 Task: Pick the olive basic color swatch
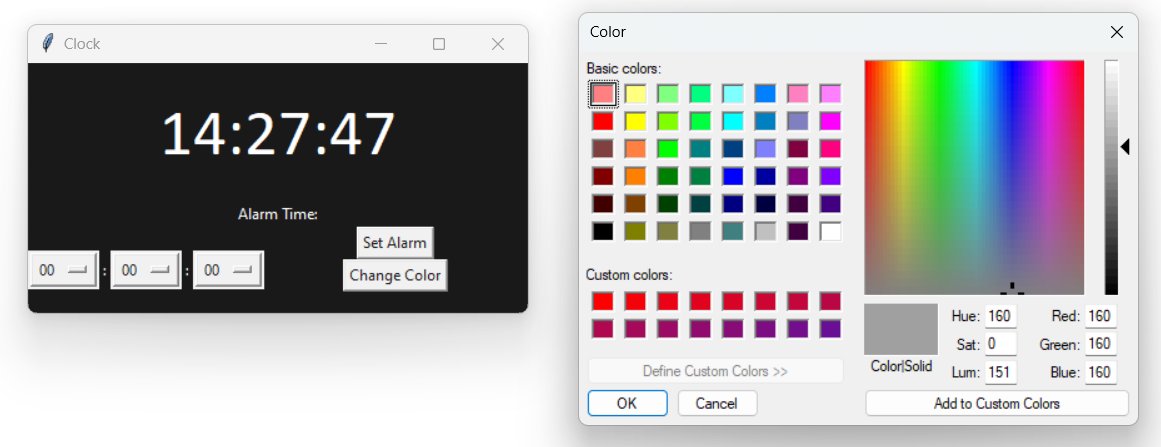pyautogui.click(x=635, y=232)
